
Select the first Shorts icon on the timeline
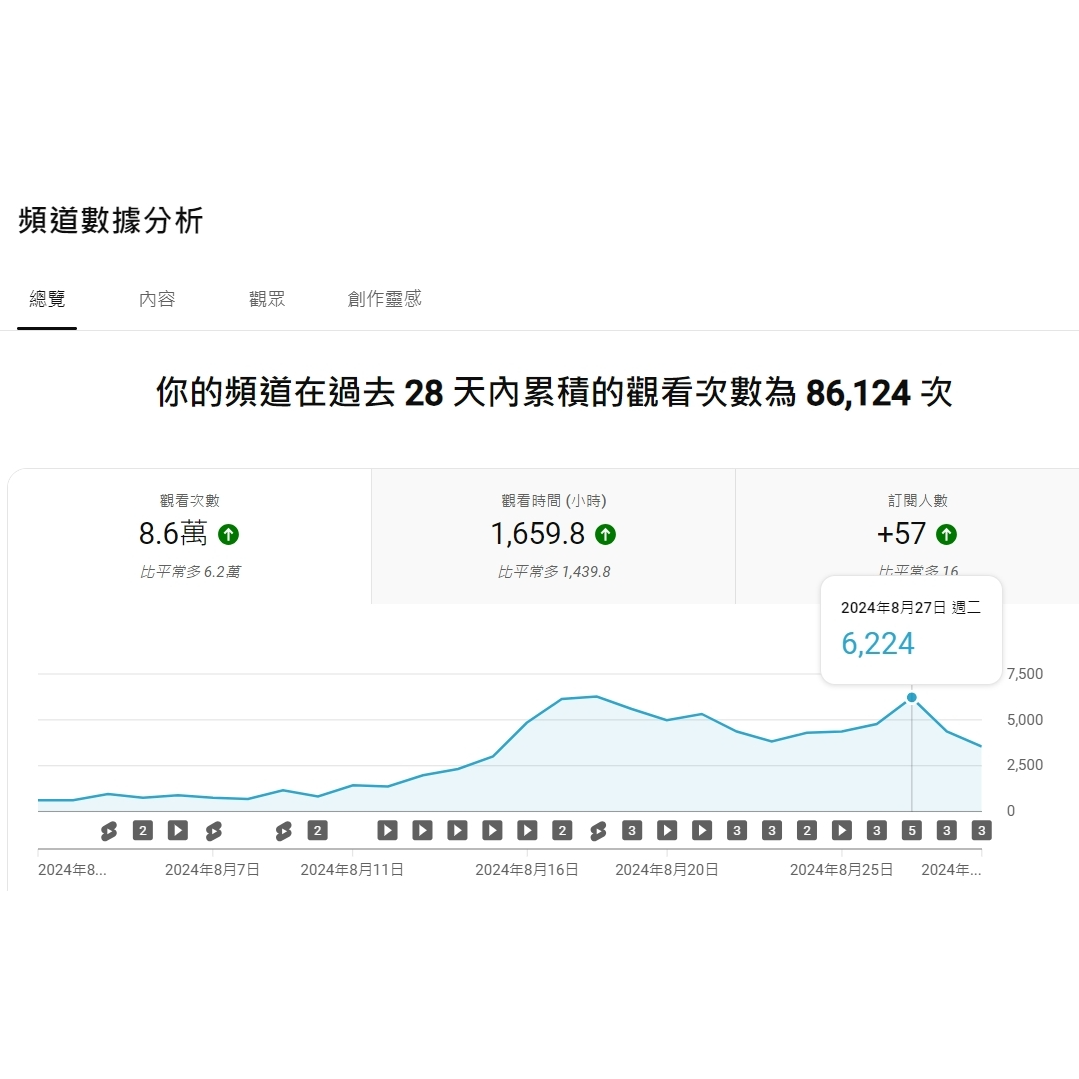click(x=108, y=830)
